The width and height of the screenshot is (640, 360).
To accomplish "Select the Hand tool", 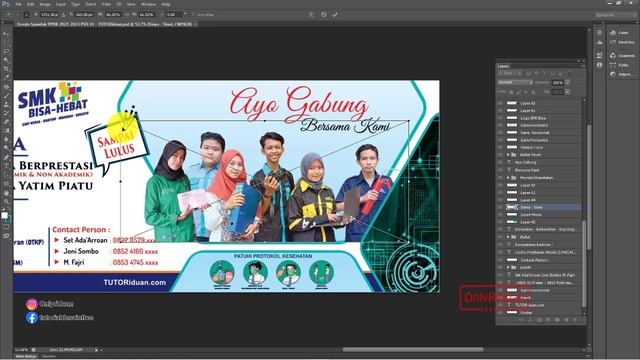I will coord(6,193).
